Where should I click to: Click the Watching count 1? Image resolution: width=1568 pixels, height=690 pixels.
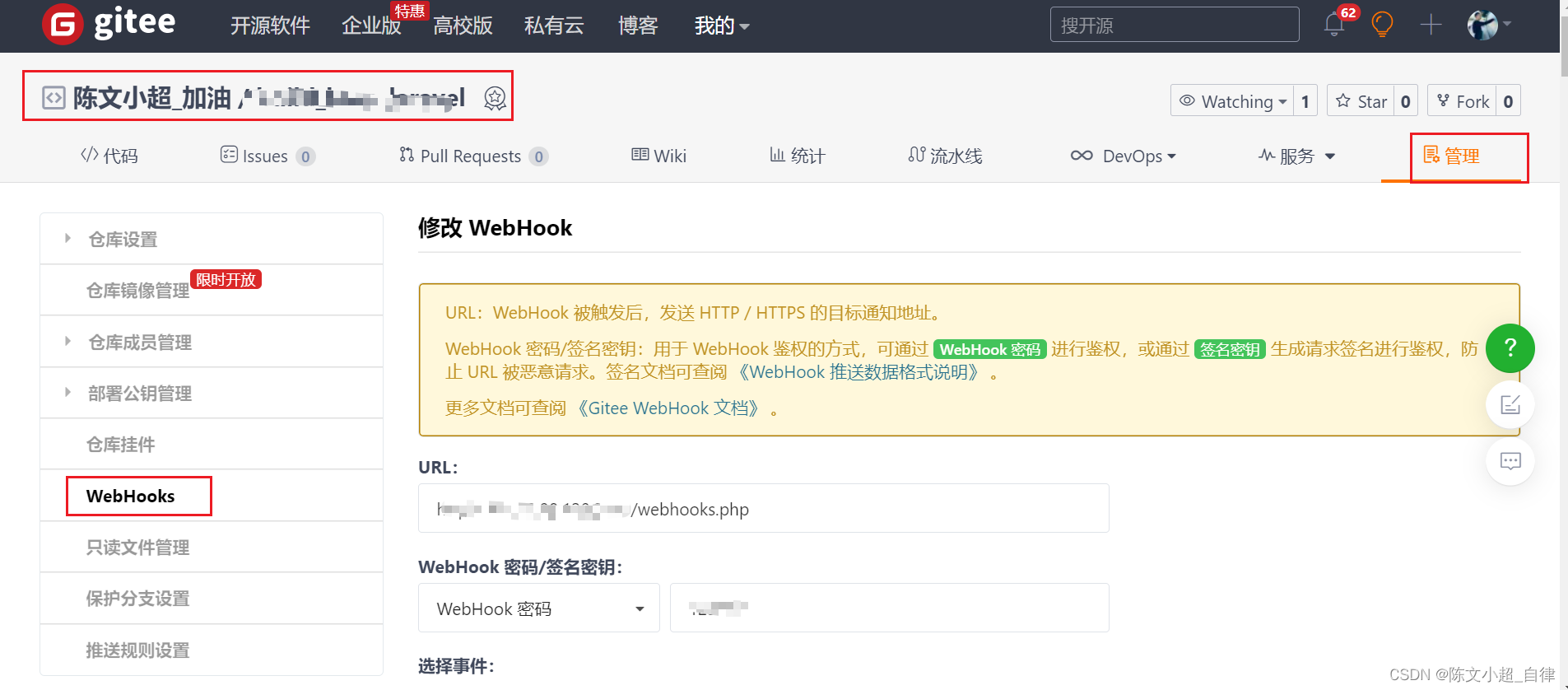pyautogui.click(x=1305, y=101)
